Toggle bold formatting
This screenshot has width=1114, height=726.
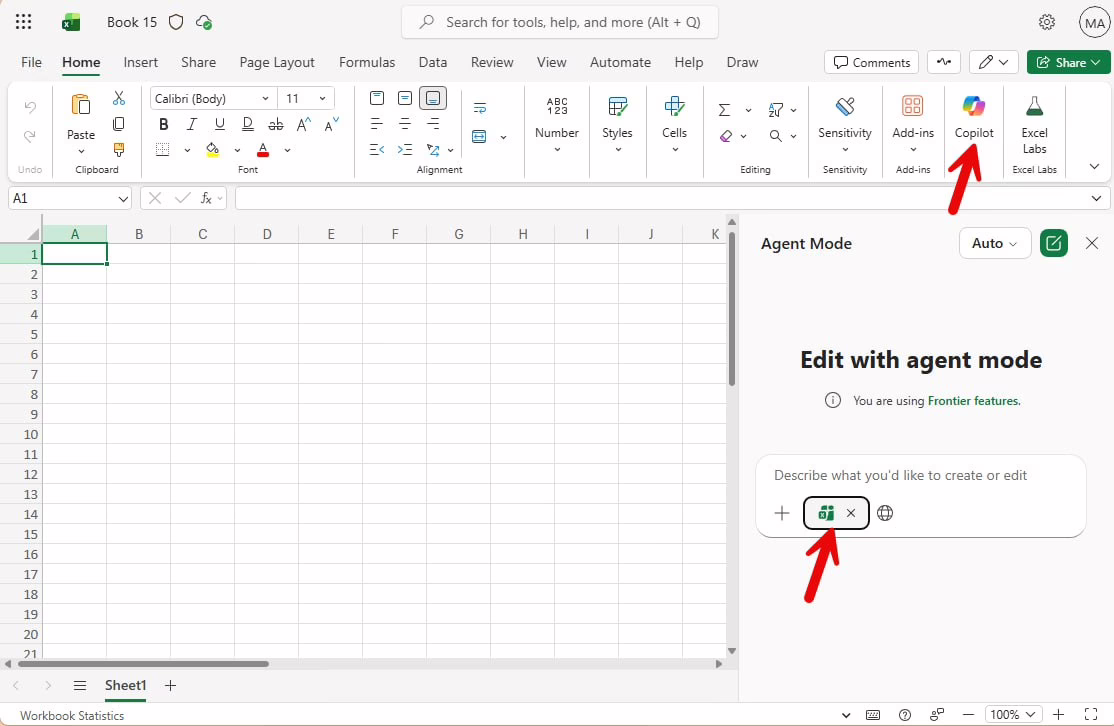coord(163,124)
